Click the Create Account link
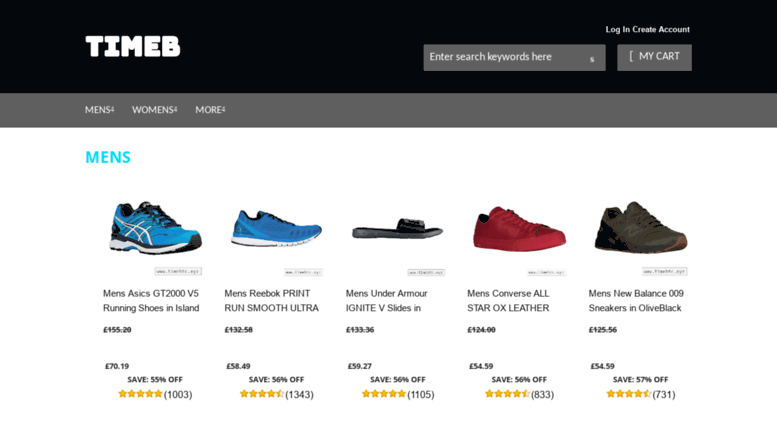This screenshot has width=777, height=423. (x=661, y=29)
